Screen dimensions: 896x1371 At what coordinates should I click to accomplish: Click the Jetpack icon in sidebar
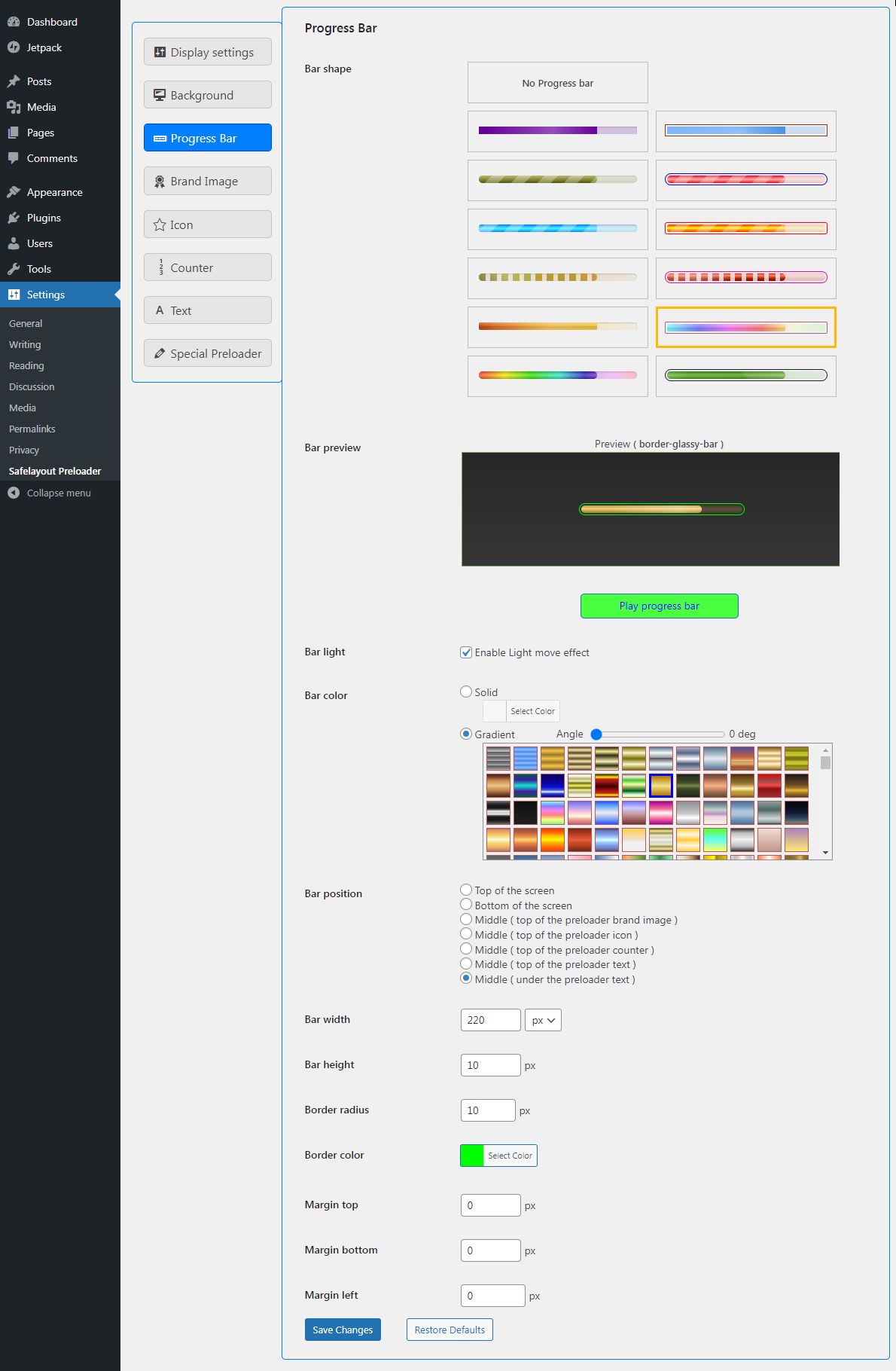tap(14, 47)
